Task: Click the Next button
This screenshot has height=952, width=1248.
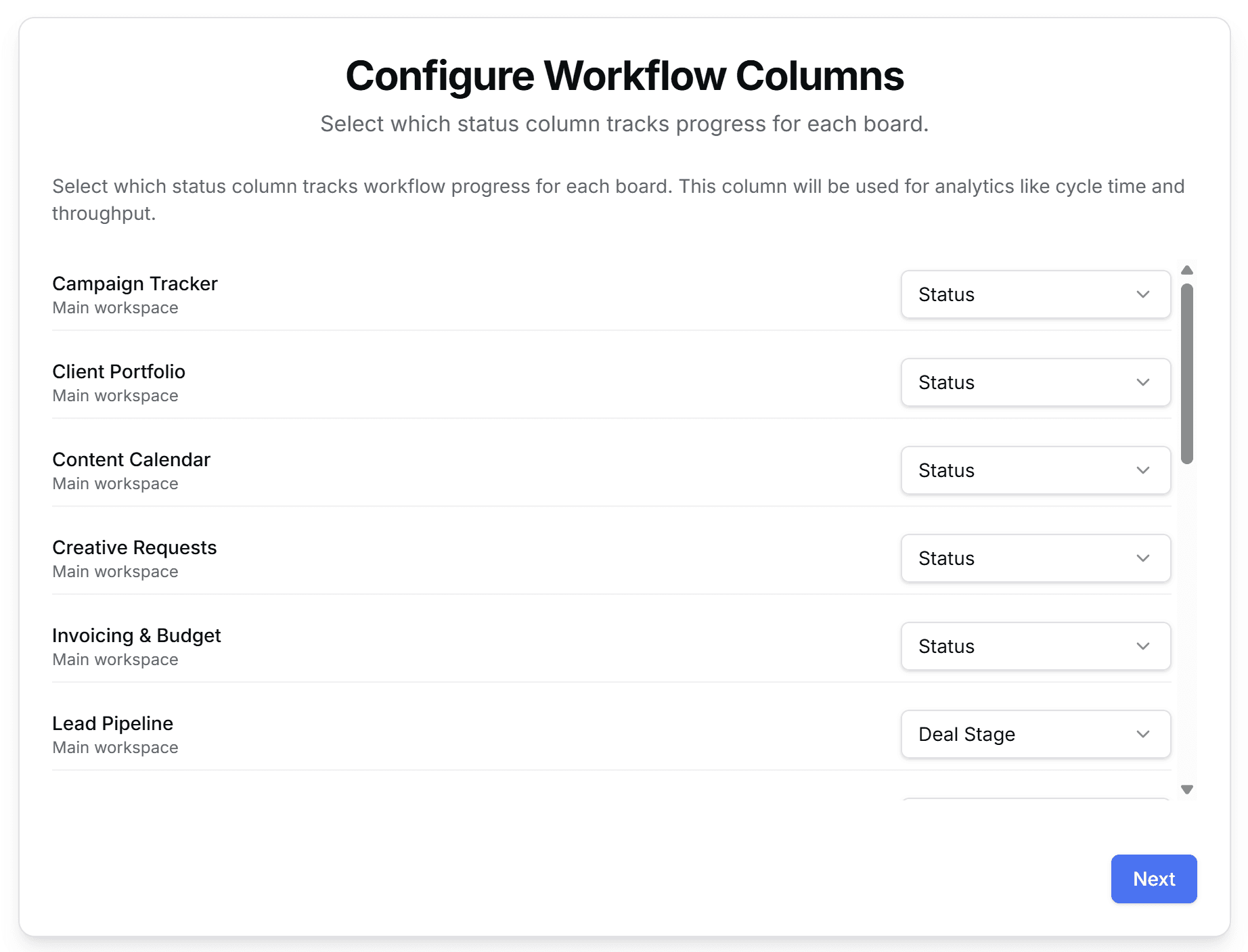Action: pos(1153,878)
